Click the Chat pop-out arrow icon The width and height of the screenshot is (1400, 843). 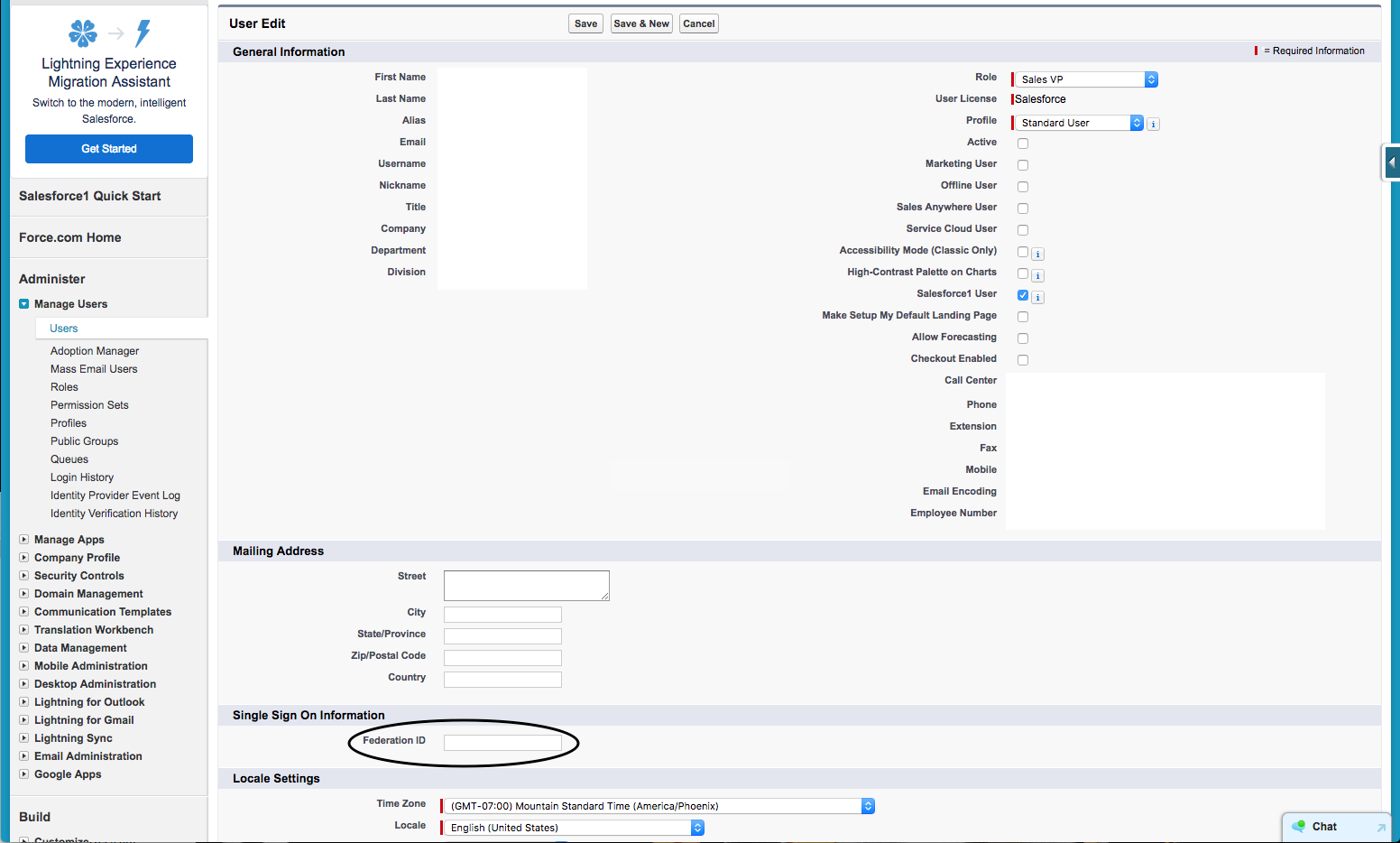(x=1380, y=828)
